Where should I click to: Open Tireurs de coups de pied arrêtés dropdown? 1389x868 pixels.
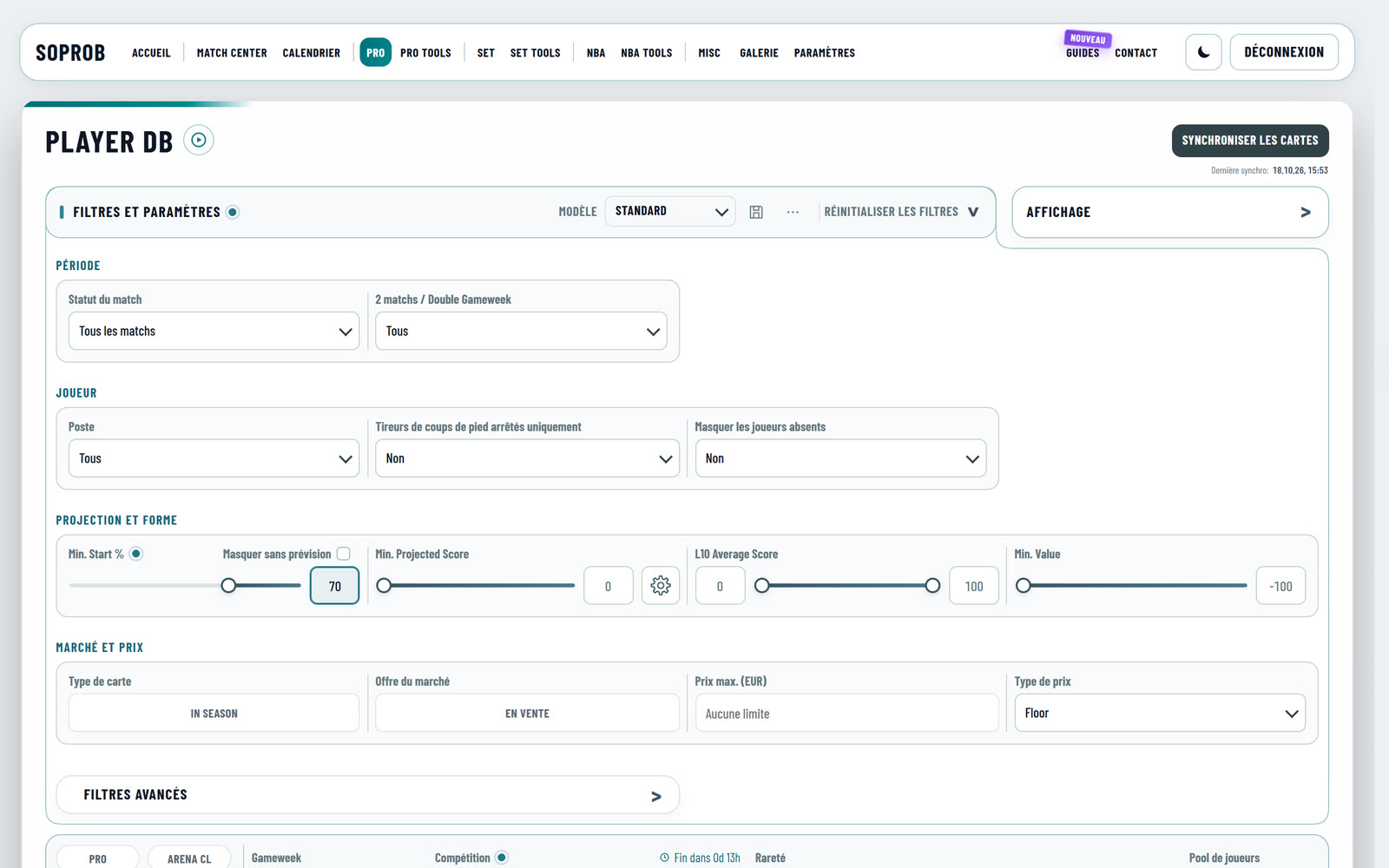click(527, 458)
